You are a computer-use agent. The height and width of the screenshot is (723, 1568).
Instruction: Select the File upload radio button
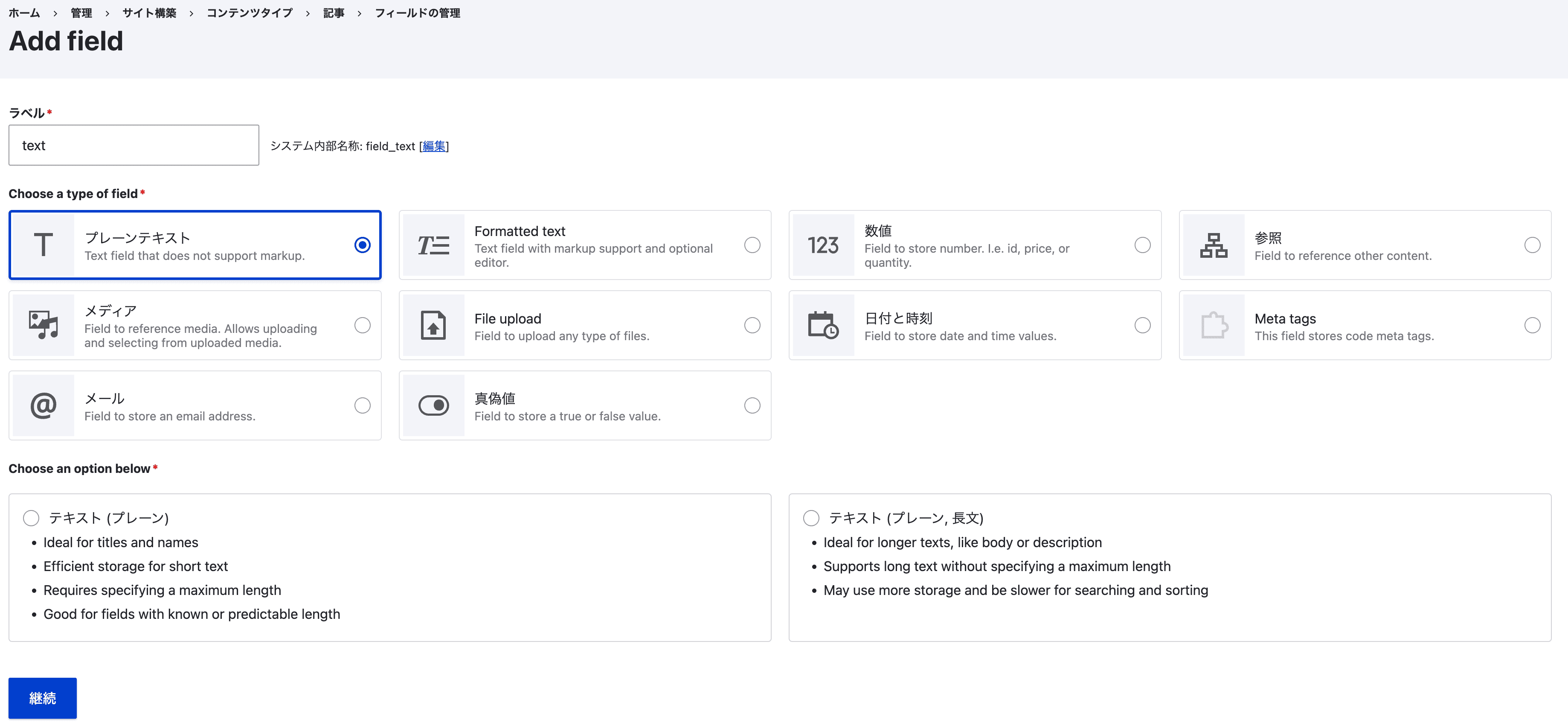click(x=752, y=325)
